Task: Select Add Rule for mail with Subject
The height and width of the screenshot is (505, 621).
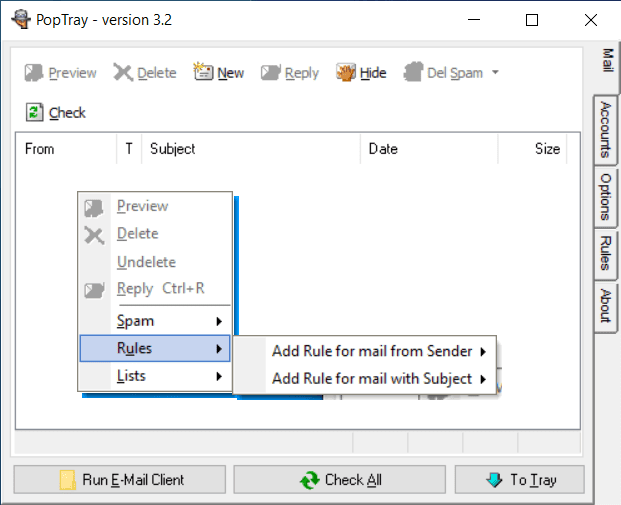Action: tap(365, 379)
